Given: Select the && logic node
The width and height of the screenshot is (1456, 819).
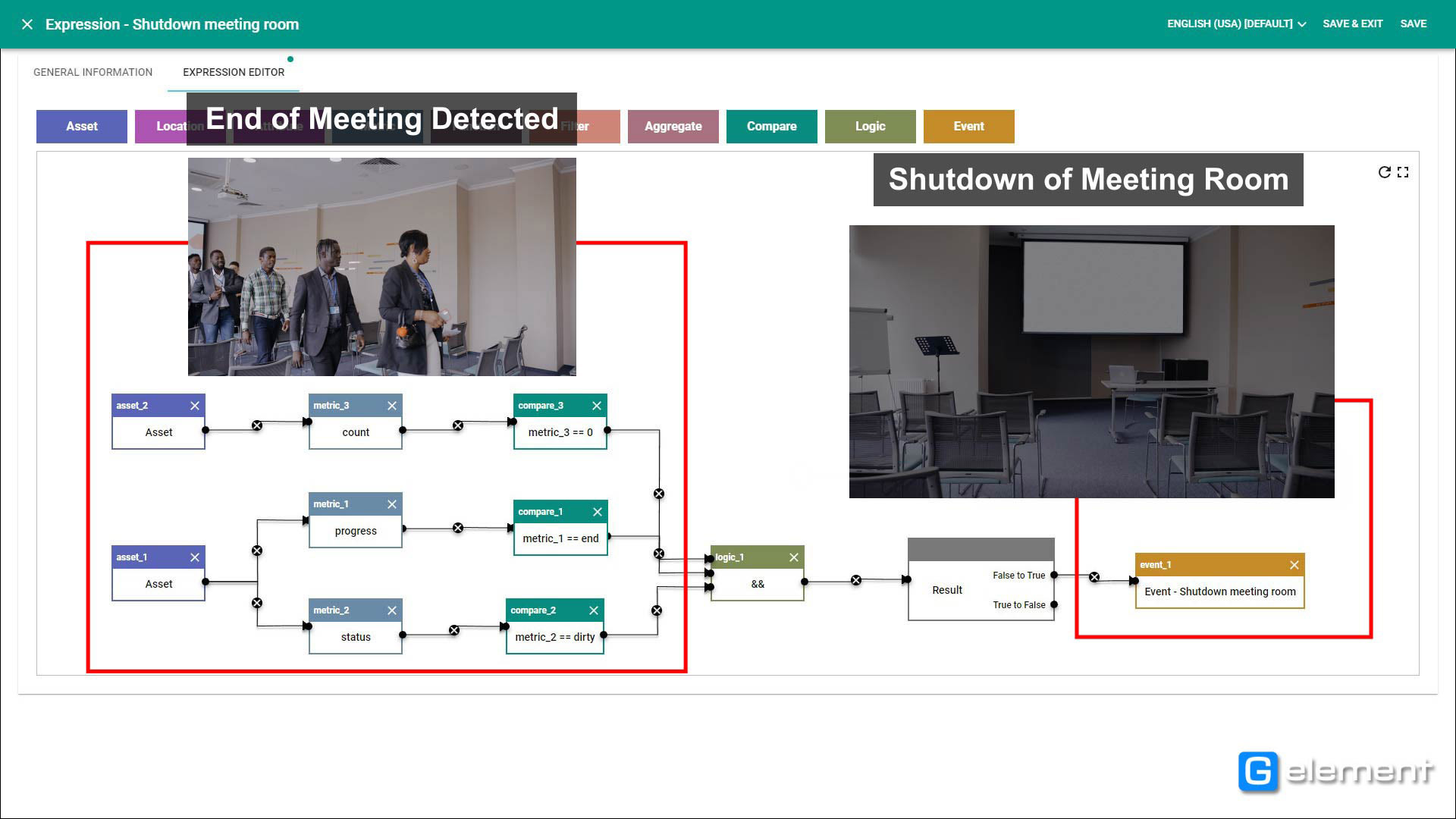Looking at the screenshot, I should pos(758,584).
